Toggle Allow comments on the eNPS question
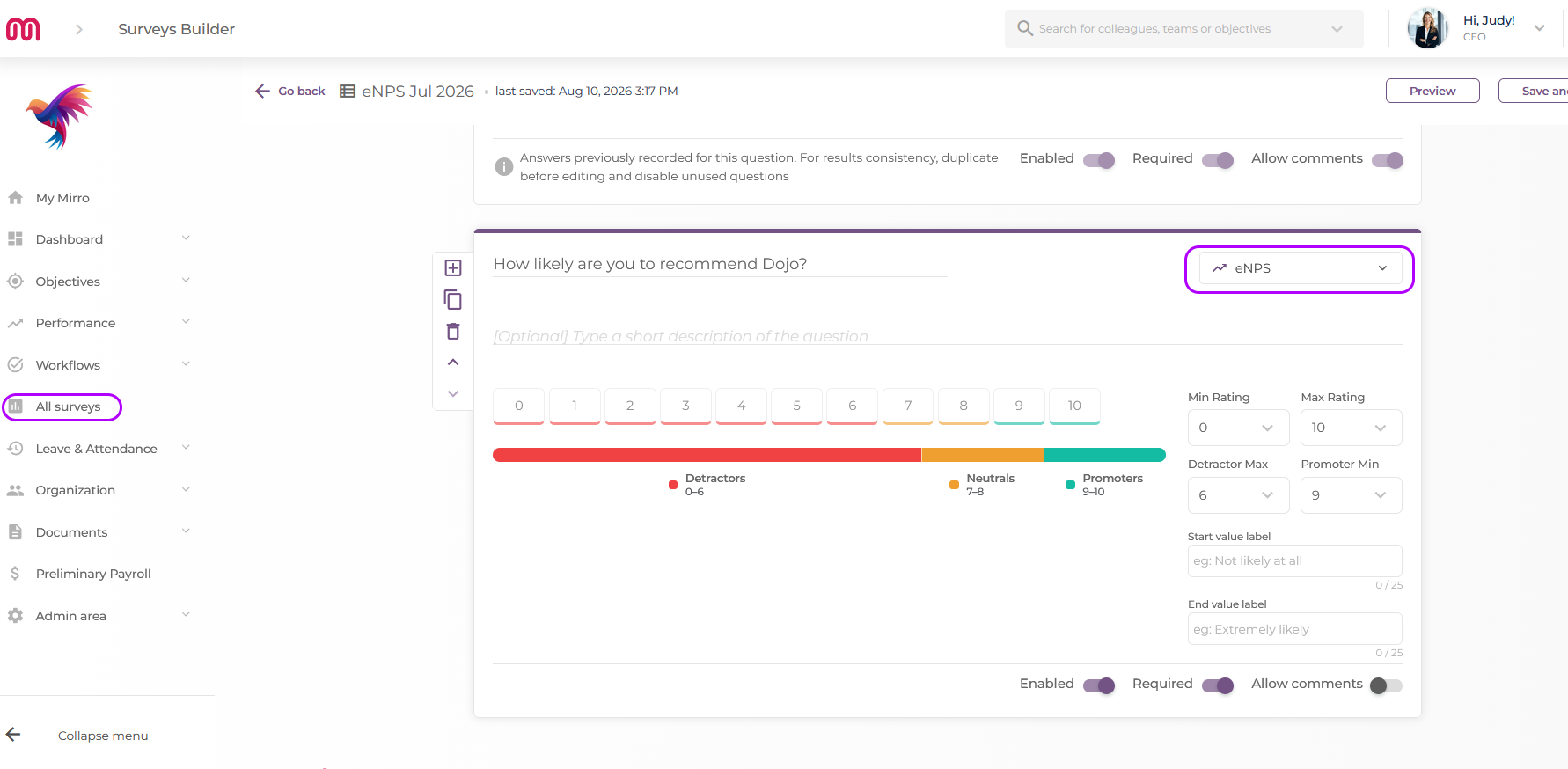1568x769 pixels. point(1386,685)
